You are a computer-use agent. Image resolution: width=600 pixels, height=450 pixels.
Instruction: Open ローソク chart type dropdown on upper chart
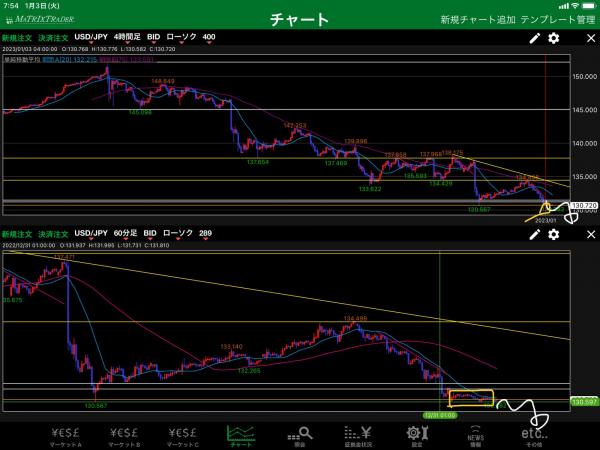[x=181, y=38]
